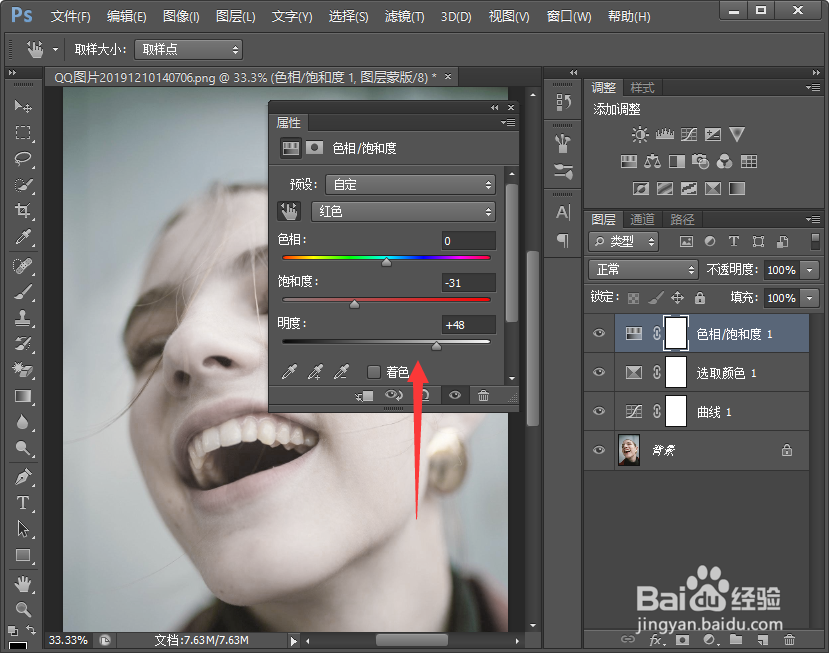
Task: Select the Clone Stamp tool
Action: click(x=23, y=318)
